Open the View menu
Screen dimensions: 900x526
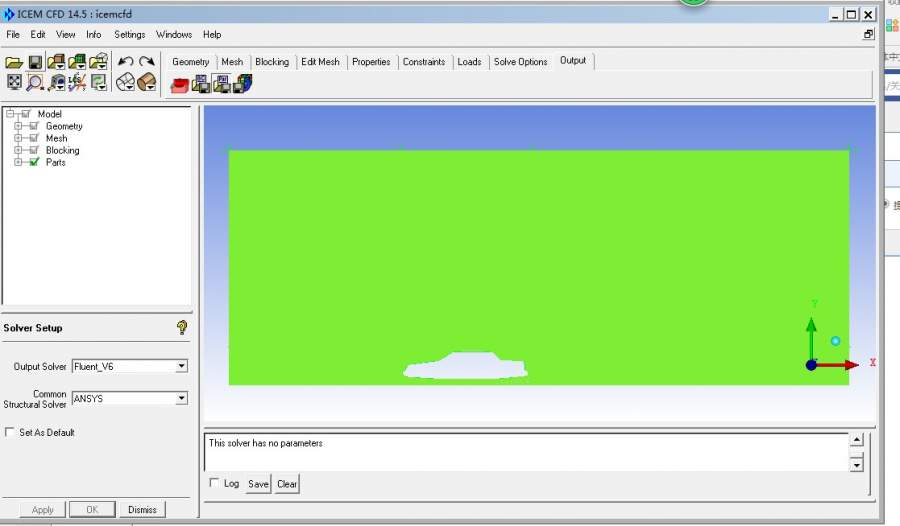(65, 34)
